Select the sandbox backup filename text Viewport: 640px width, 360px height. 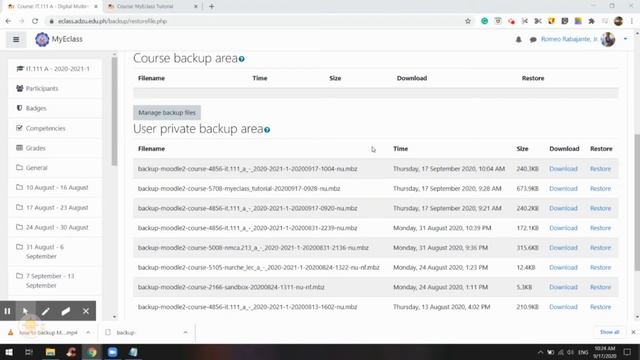tap(231, 287)
